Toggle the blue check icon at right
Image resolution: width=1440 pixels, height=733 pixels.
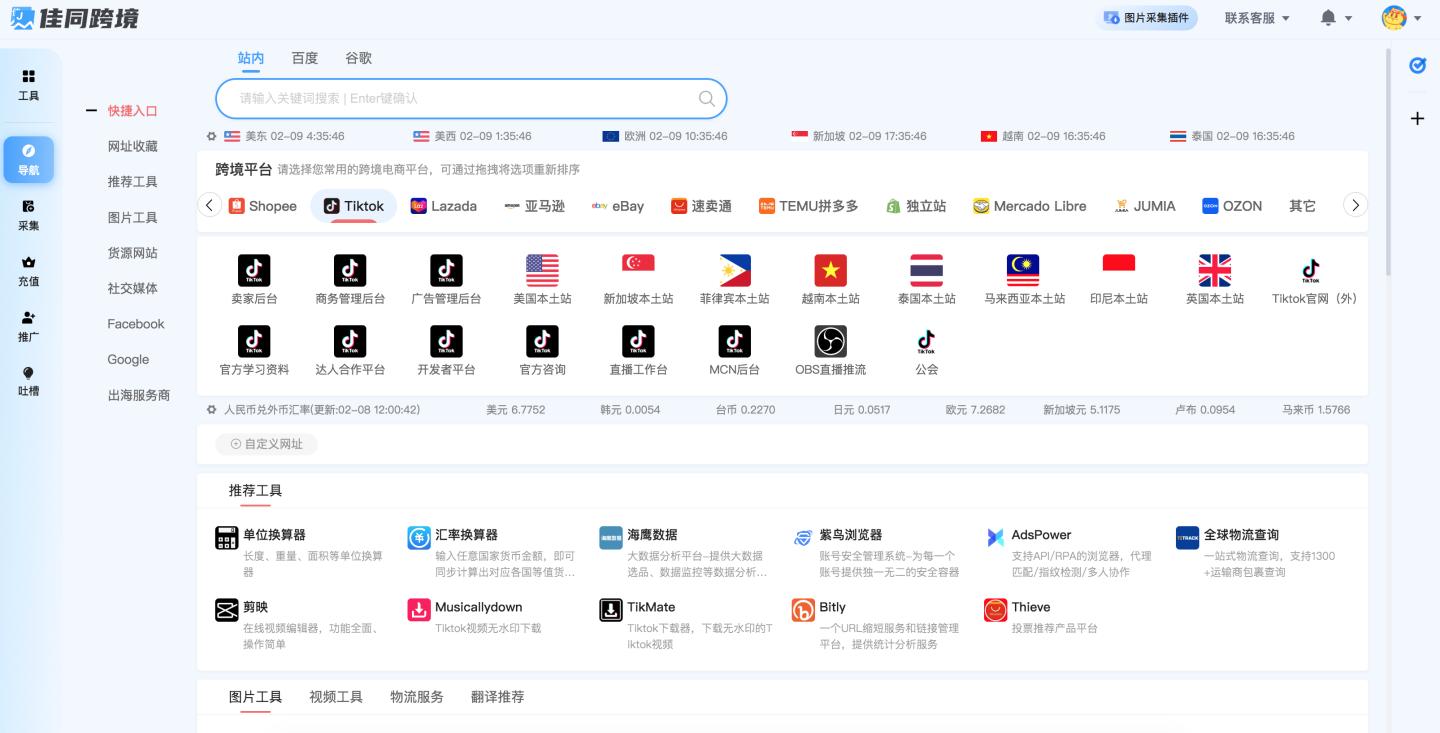[1417, 66]
